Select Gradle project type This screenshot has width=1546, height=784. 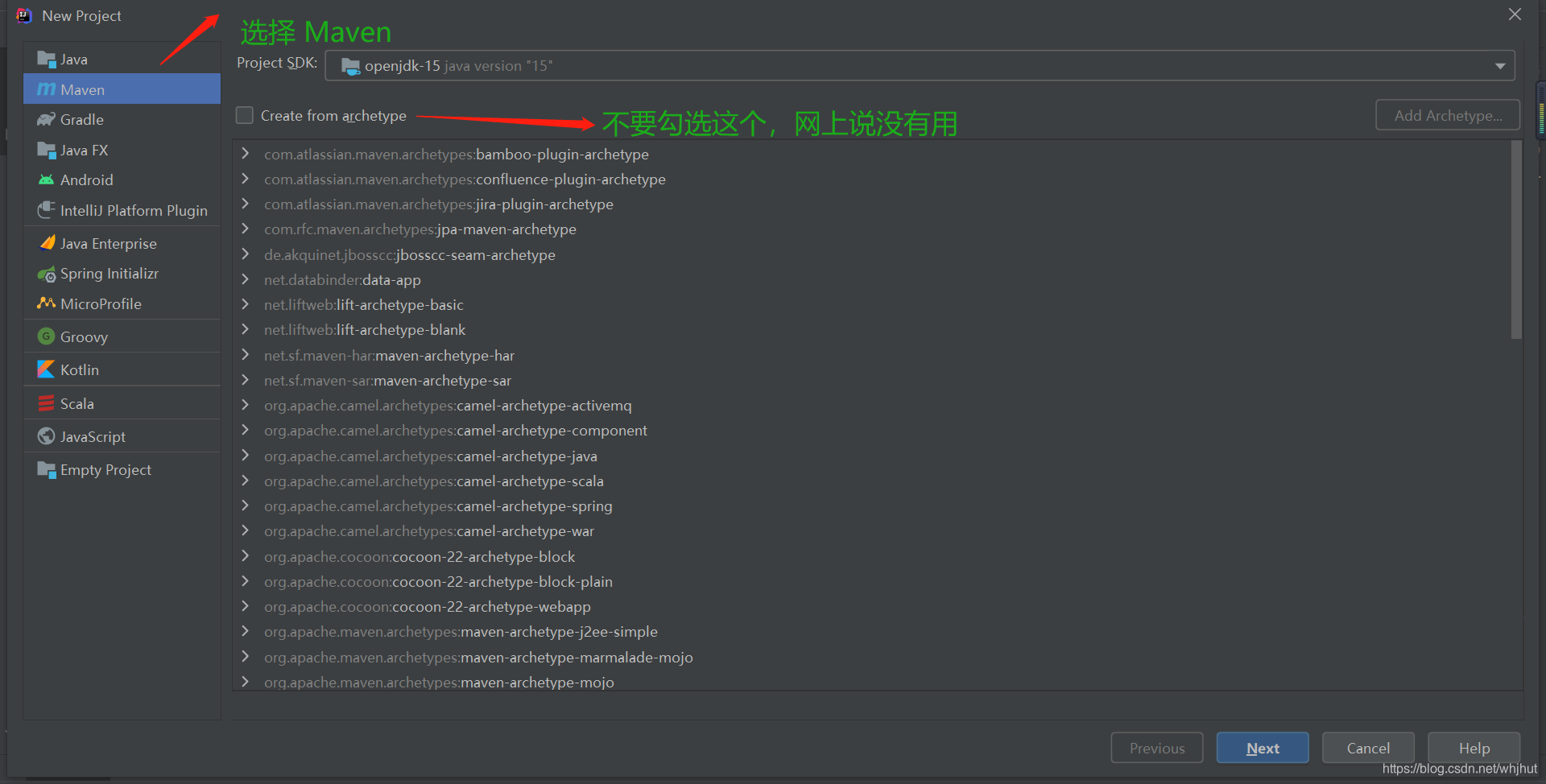point(122,120)
